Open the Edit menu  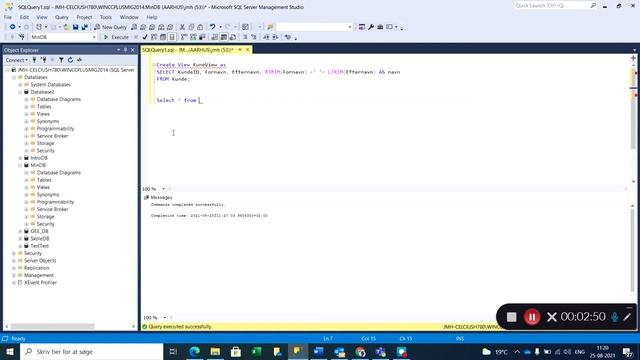pyautogui.click(x=24, y=17)
